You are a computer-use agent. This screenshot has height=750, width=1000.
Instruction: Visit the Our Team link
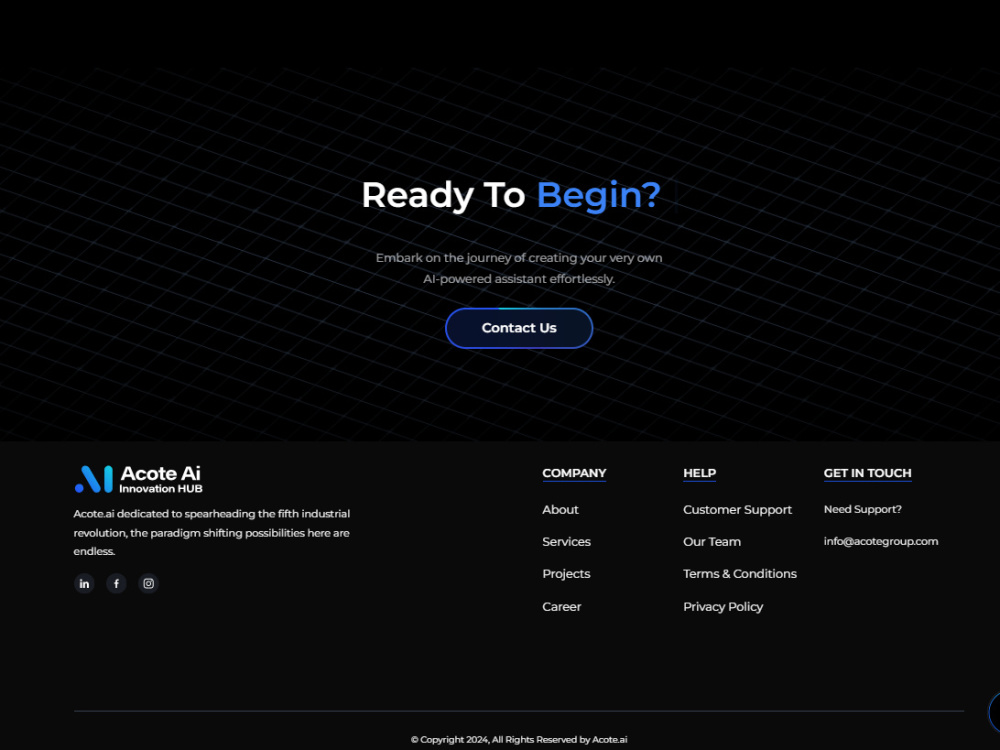coord(712,541)
